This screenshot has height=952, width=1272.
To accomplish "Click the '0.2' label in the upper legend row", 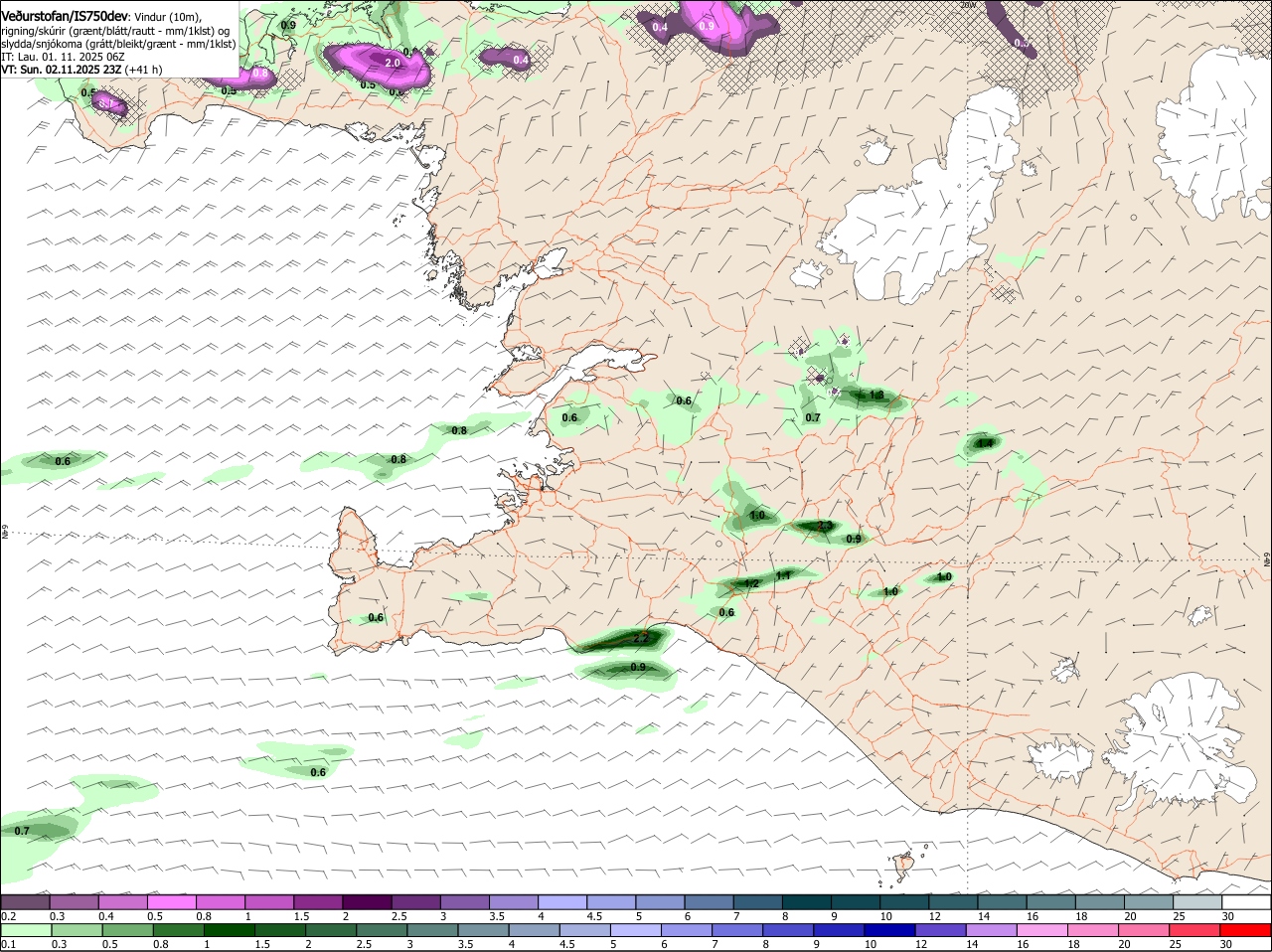I will [9, 916].
